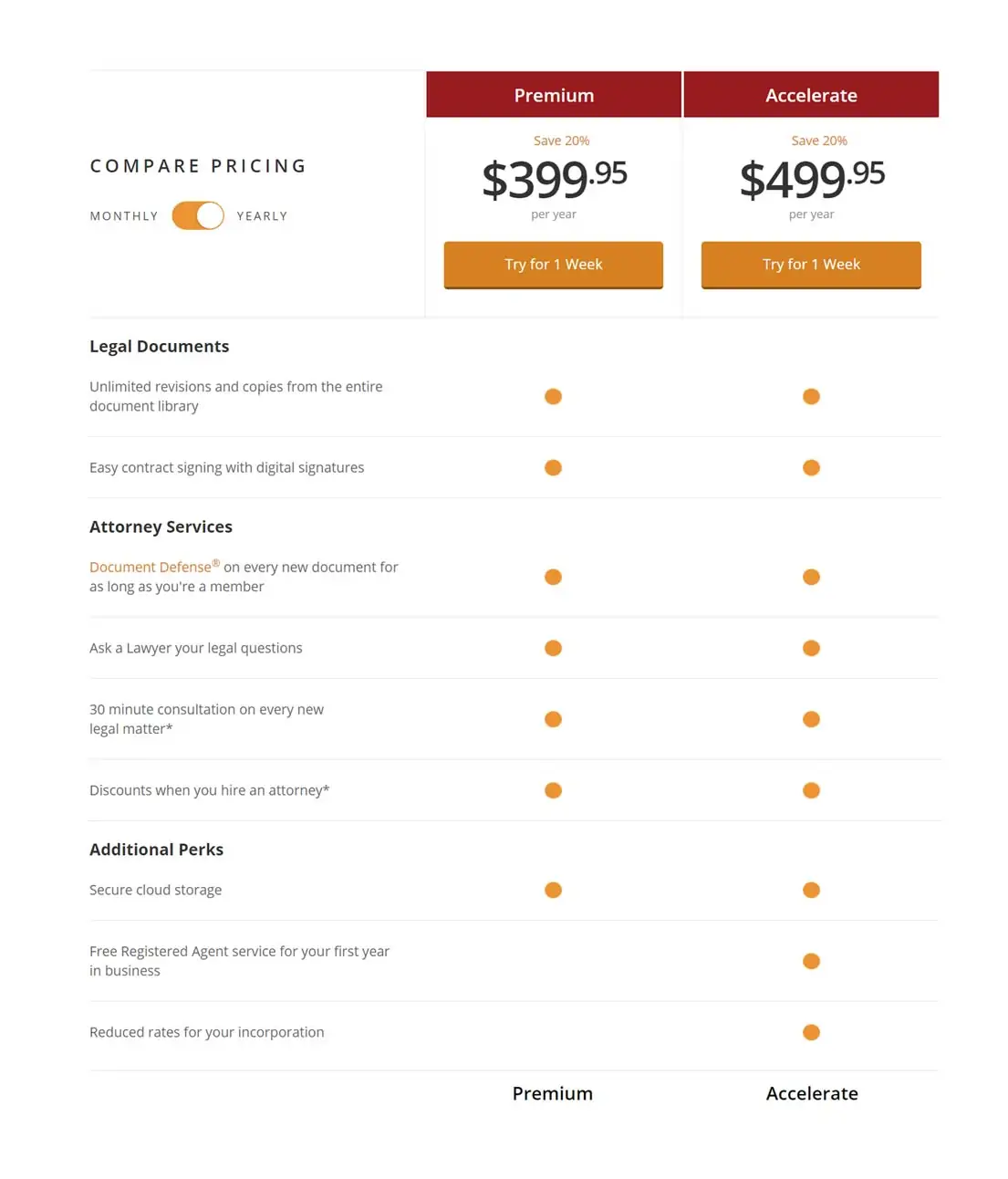Click Accelerate dot for 30 minute consultation
1008x1179 pixels.
tap(811, 719)
